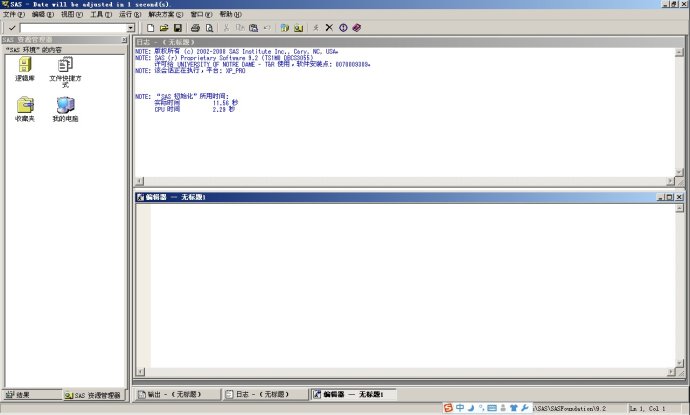Switch to the 日志 log window tab
The image size is (690, 415).
[265, 394]
